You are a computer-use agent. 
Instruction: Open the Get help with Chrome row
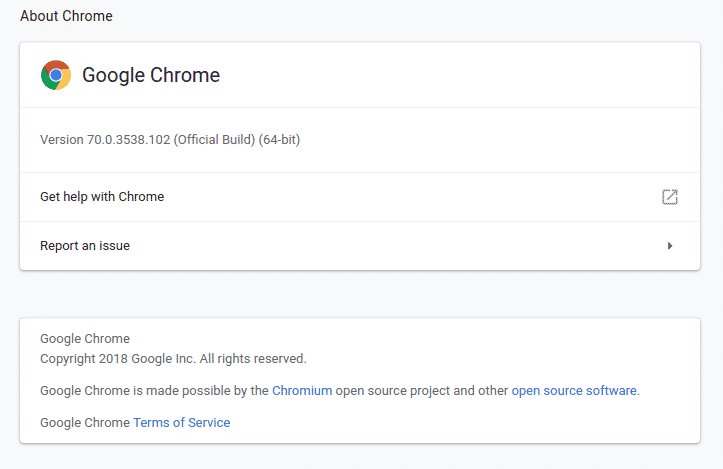coord(102,197)
